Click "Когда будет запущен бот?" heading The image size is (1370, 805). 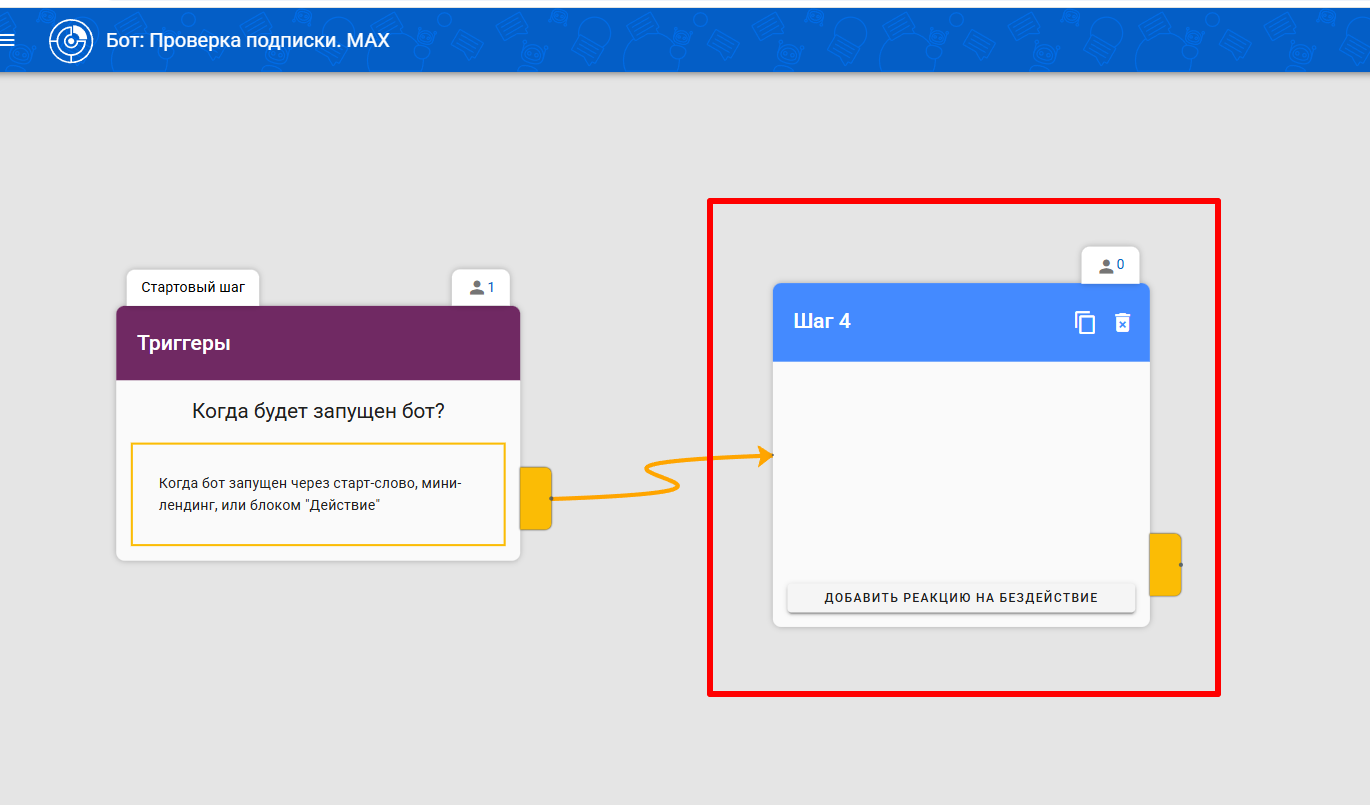pyautogui.click(x=318, y=411)
